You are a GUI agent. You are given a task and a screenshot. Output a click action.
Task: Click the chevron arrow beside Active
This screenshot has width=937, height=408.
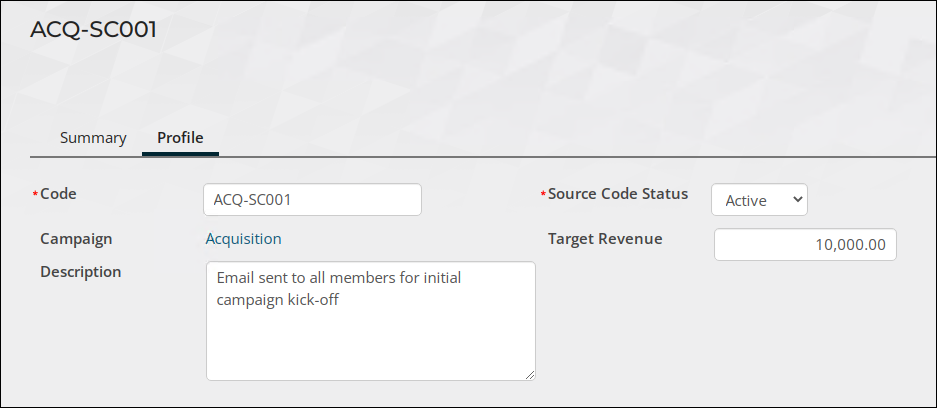tap(797, 200)
